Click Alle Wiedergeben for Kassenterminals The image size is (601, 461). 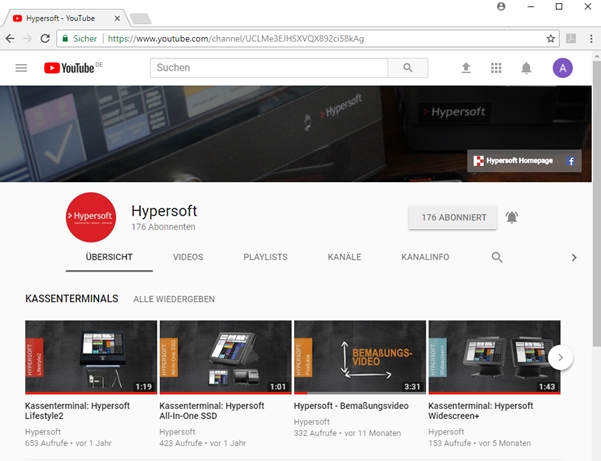coord(174,299)
